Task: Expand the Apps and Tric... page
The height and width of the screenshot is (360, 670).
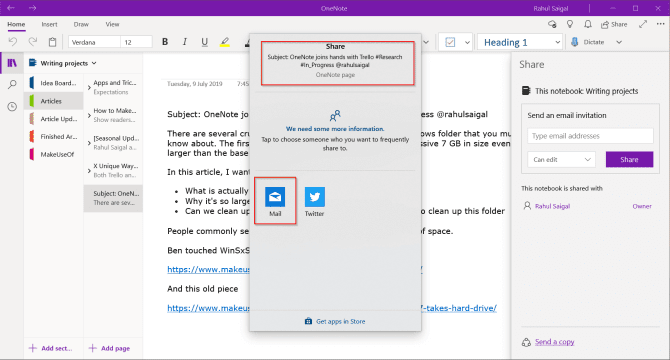Action: click(x=89, y=88)
